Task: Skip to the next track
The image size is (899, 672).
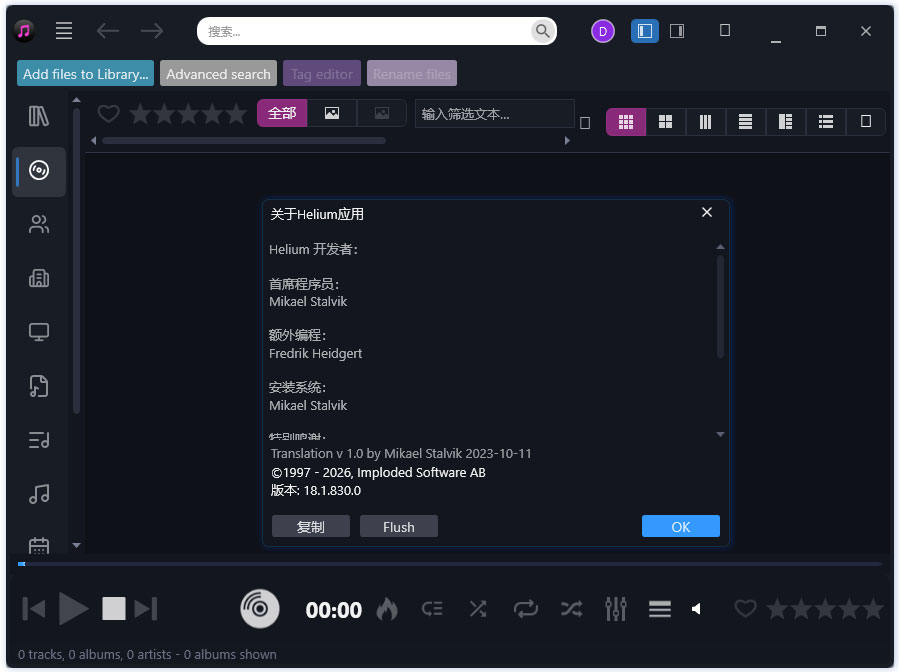Action: 146,609
